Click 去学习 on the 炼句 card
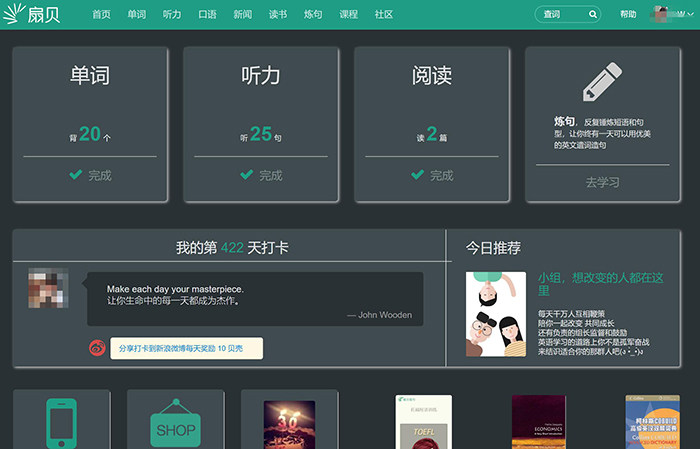 point(602,182)
